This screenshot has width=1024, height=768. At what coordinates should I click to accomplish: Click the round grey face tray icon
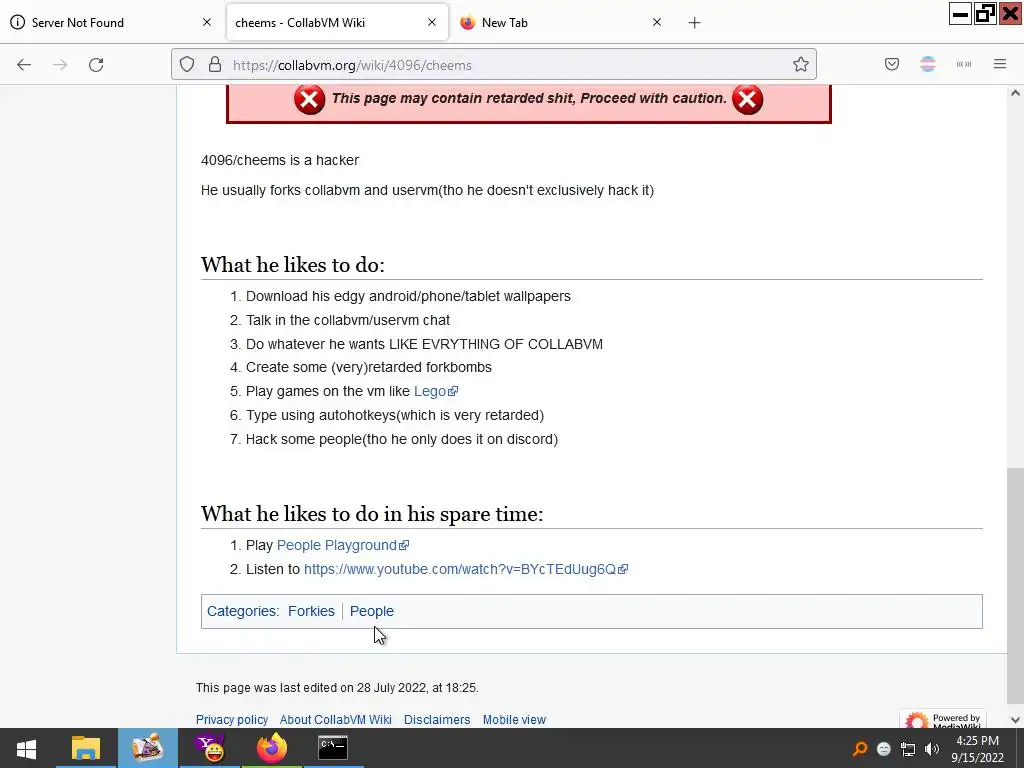(x=884, y=748)
